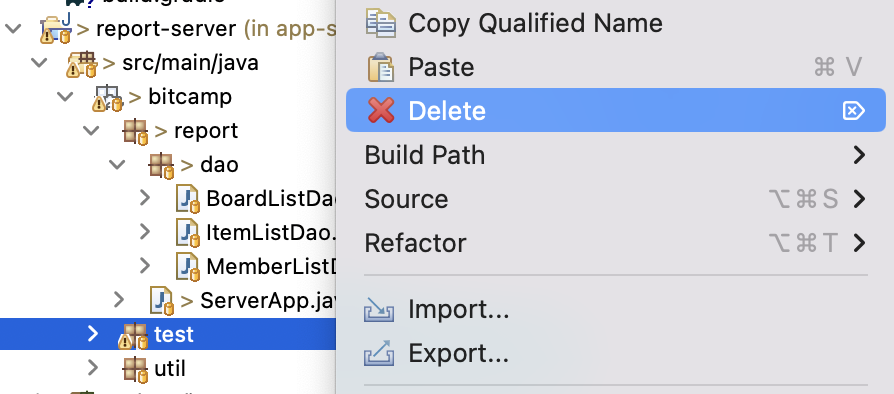Image resolution: width=894 pixels, height=394 pixels.
Task: Choose Export... from the context menu
Action: coord(616,353)
